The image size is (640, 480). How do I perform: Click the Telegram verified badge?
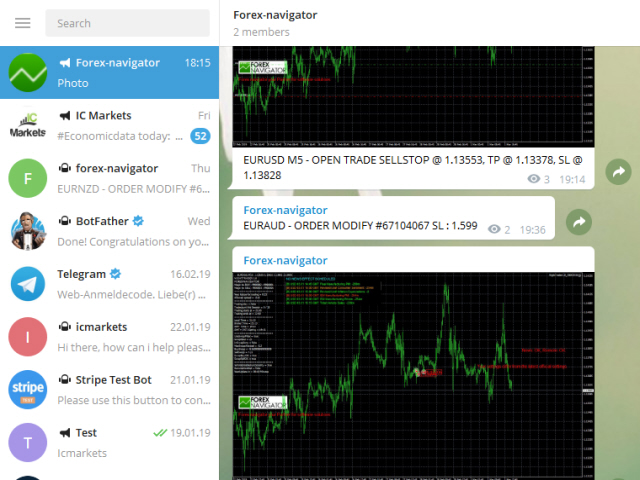pos(116,274)
